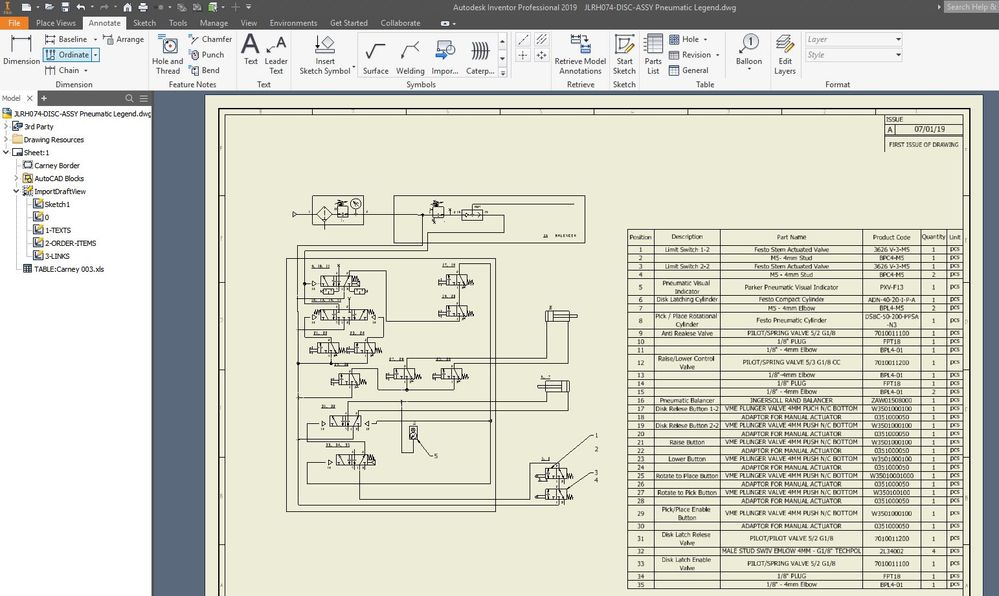Click Save icon in quick access
Image resolution: width=999 pixels, height=596 pixels.
(65, 7)
